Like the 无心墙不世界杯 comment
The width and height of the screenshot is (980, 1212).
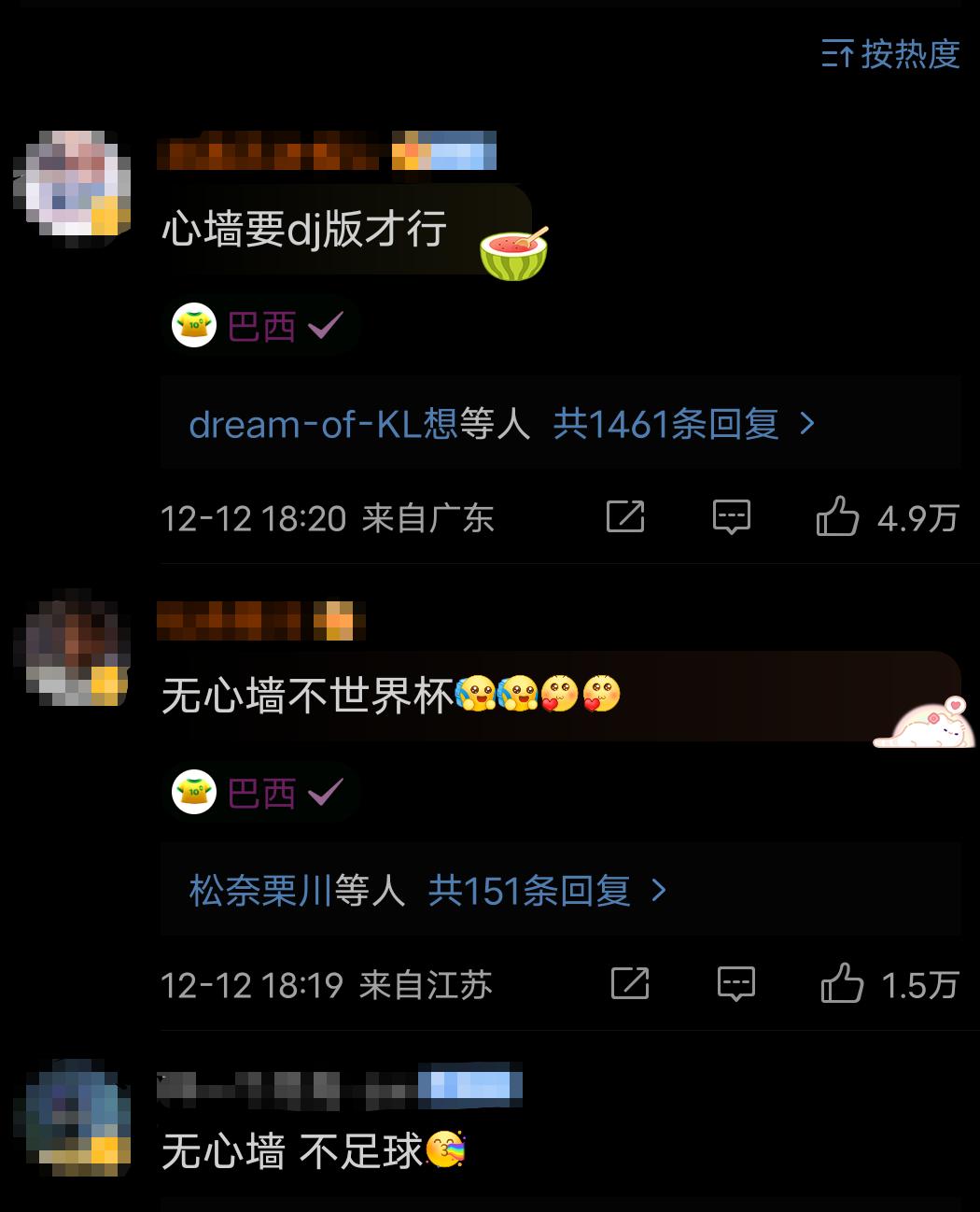point(890,983)
